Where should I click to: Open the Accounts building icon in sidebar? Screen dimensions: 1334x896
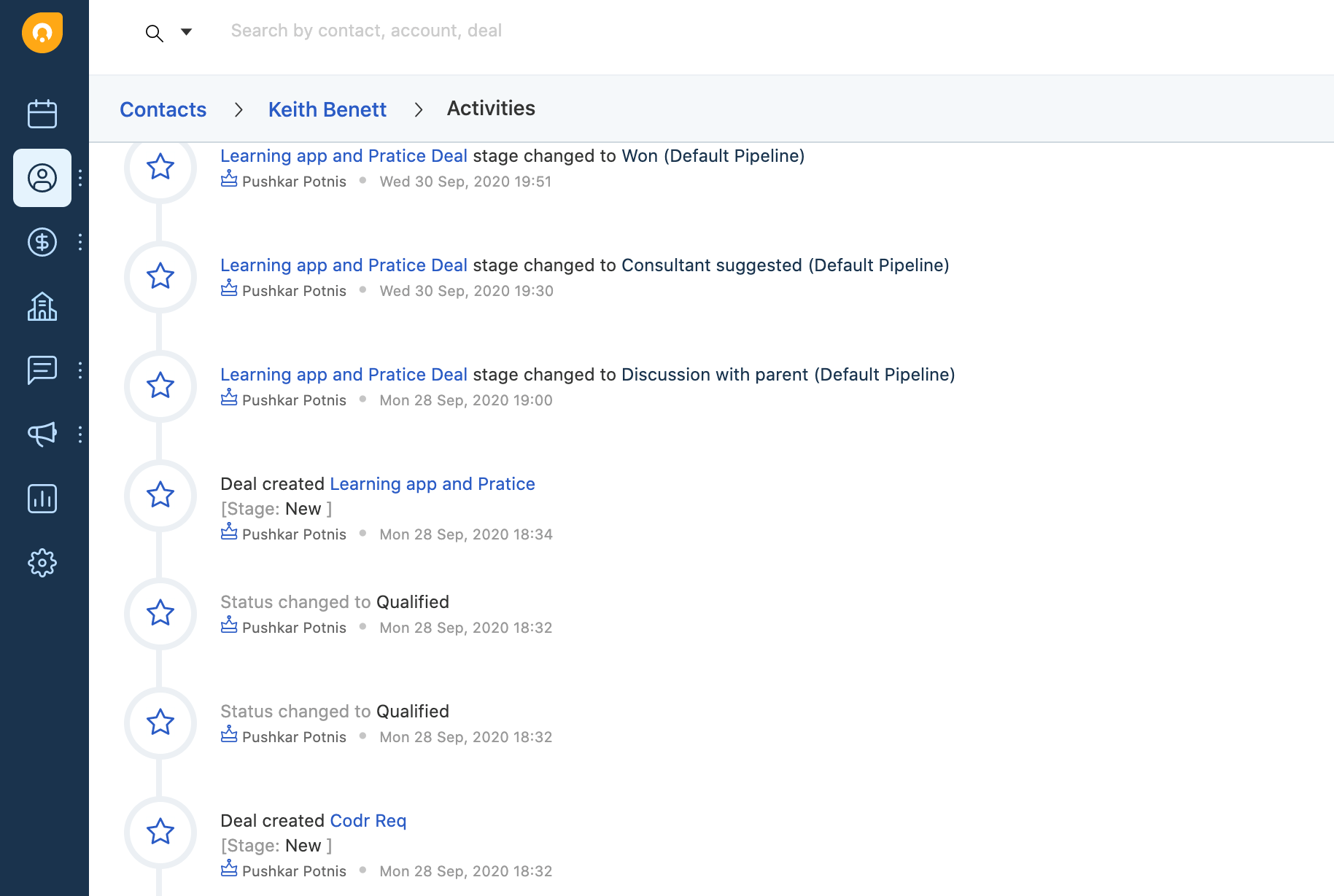point(42,306)
